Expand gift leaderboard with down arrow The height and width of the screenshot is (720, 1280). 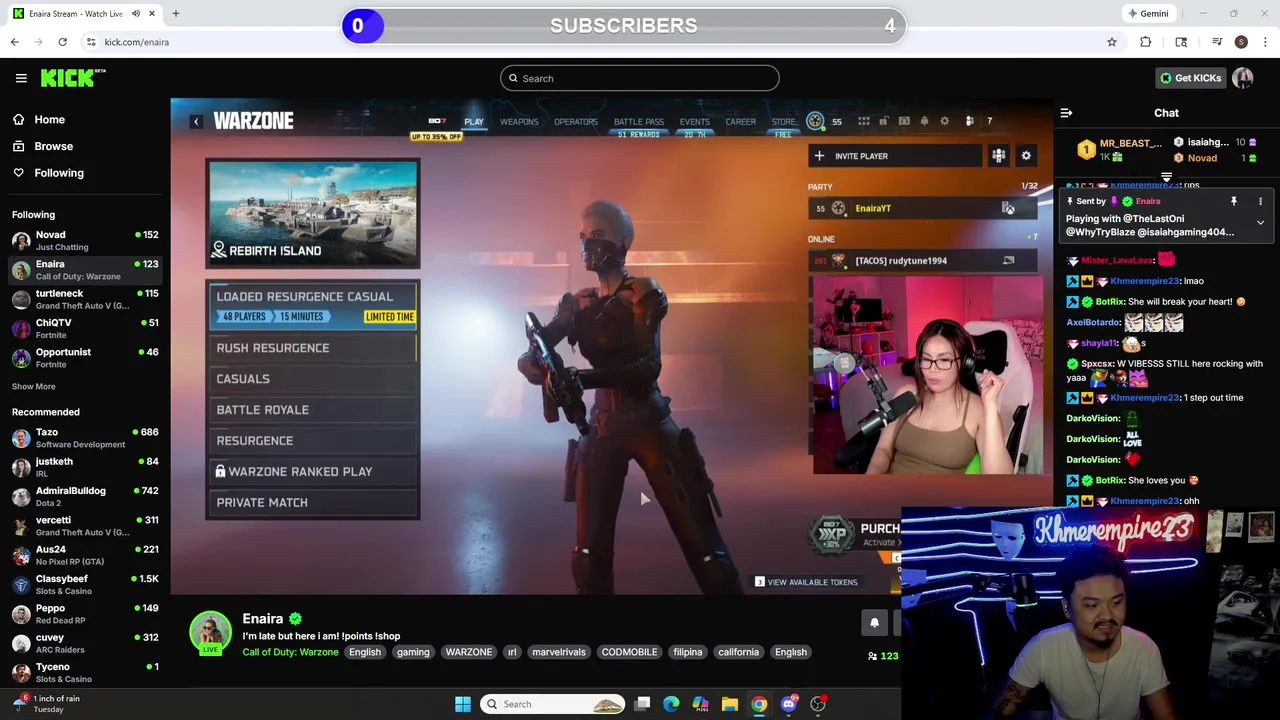[1166, 177]
